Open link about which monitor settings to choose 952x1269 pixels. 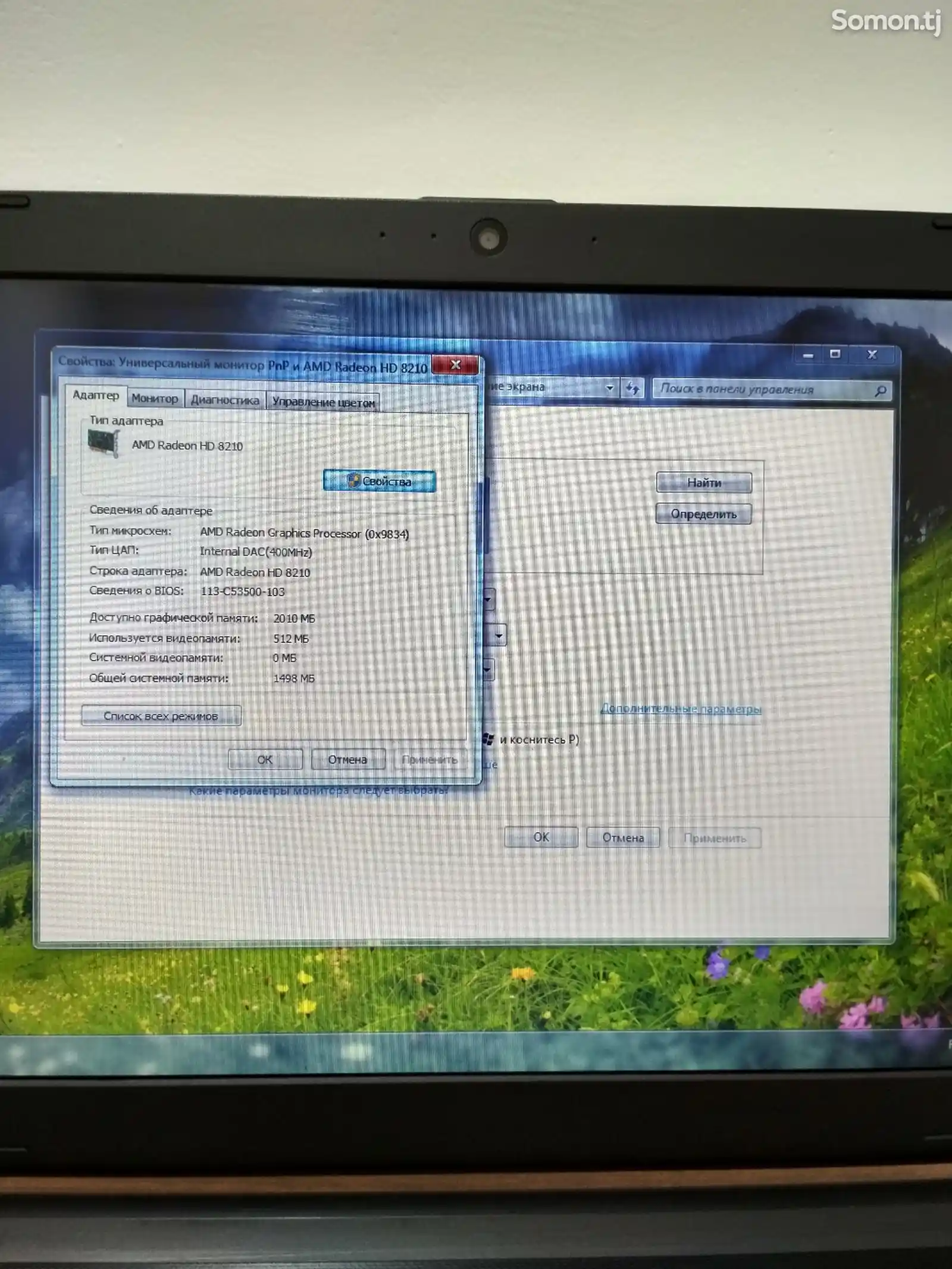[x=319, y=790]
